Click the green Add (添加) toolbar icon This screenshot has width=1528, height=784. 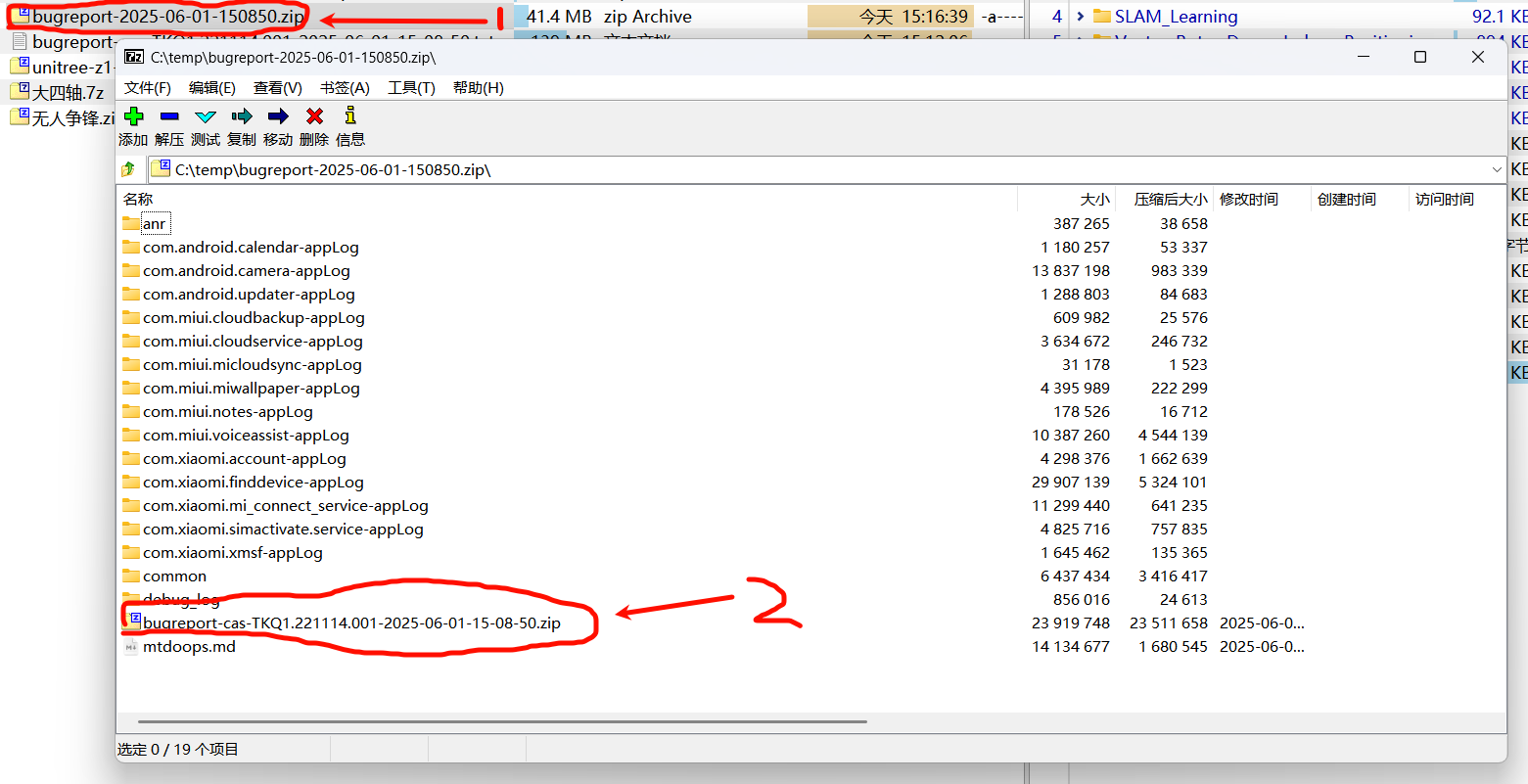coord(134,116)
